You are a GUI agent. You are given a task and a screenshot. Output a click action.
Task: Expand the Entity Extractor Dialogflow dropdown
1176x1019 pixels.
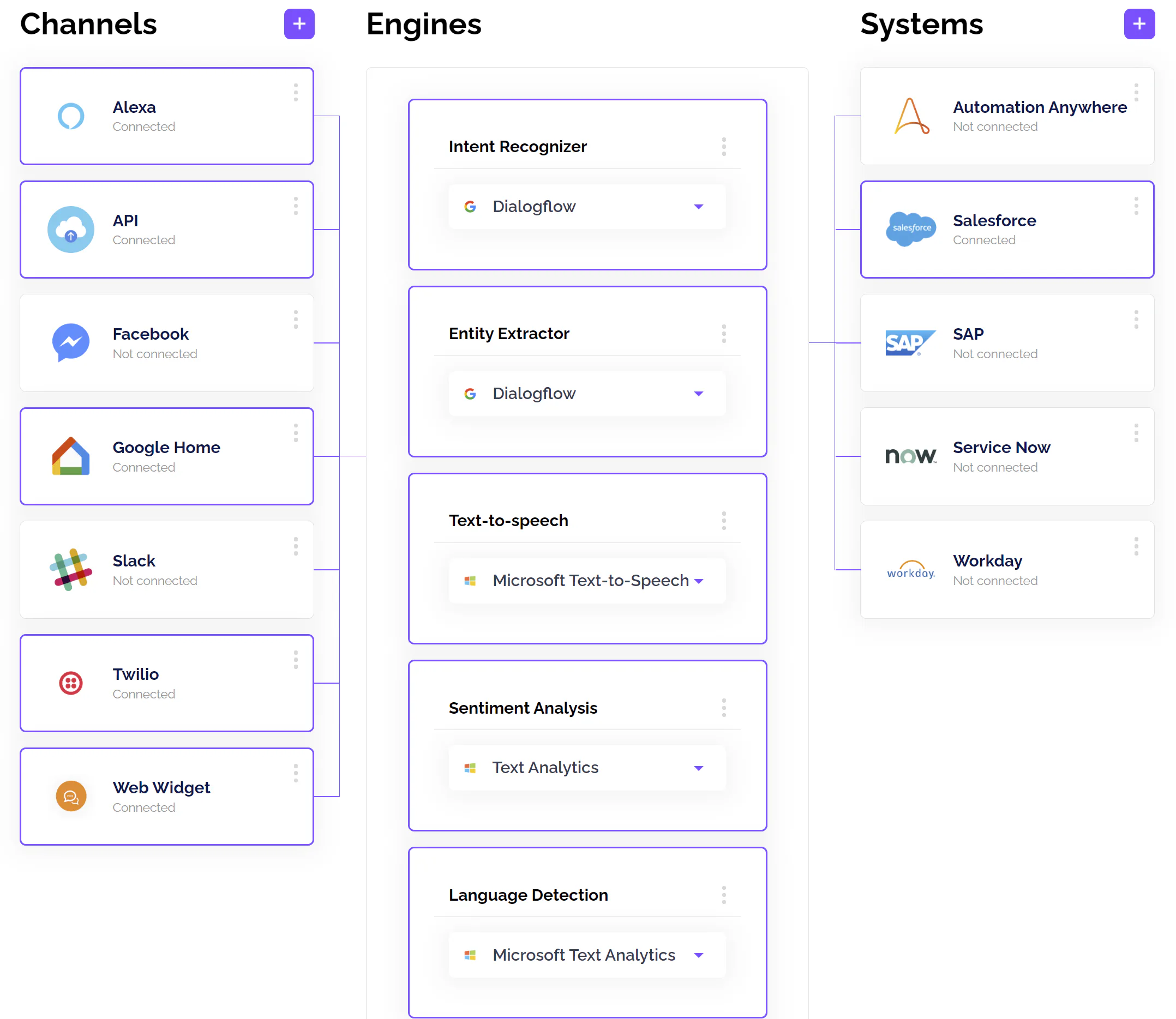coord(587,394)
